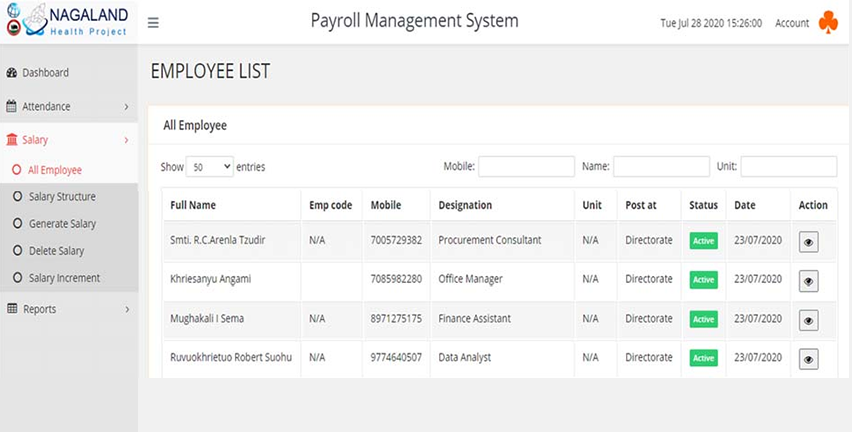Viewport: 852px width, 432px height.
Task: Open the Show 50 entries dropdown
Action: coord(210,167)
